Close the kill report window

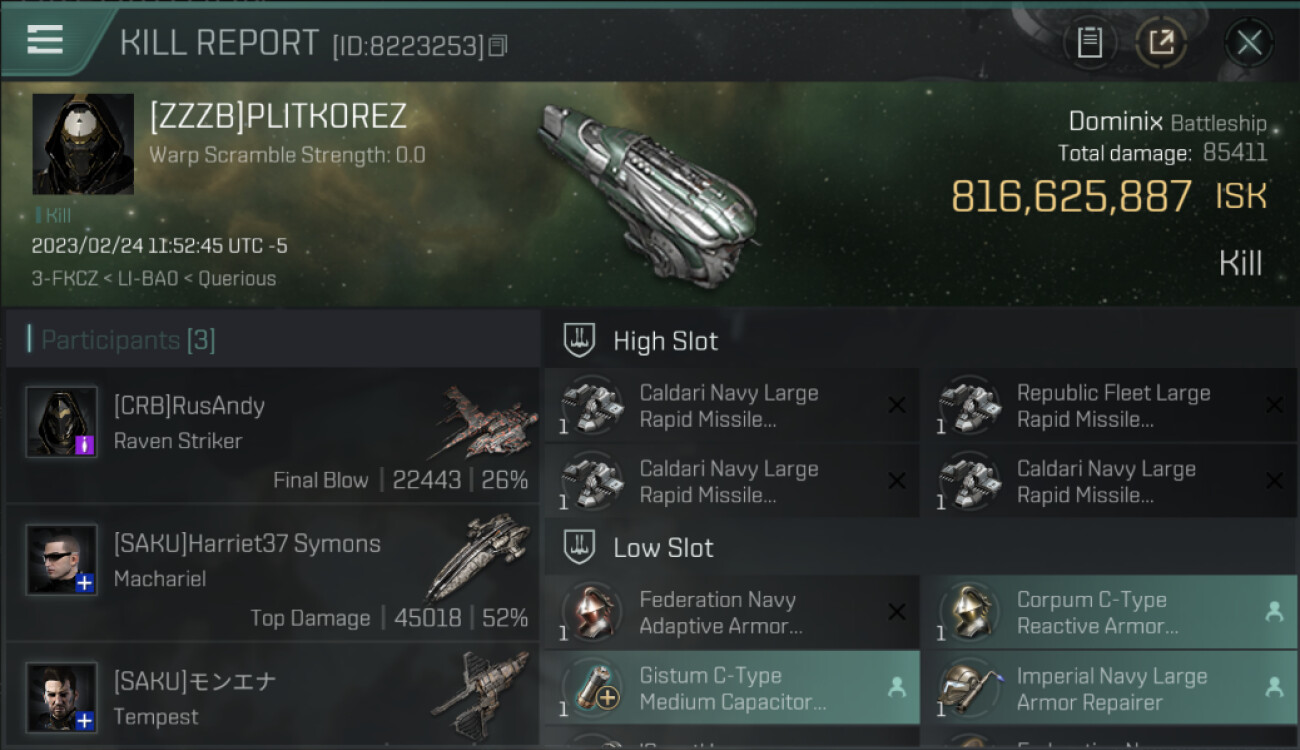[1248, 42]
